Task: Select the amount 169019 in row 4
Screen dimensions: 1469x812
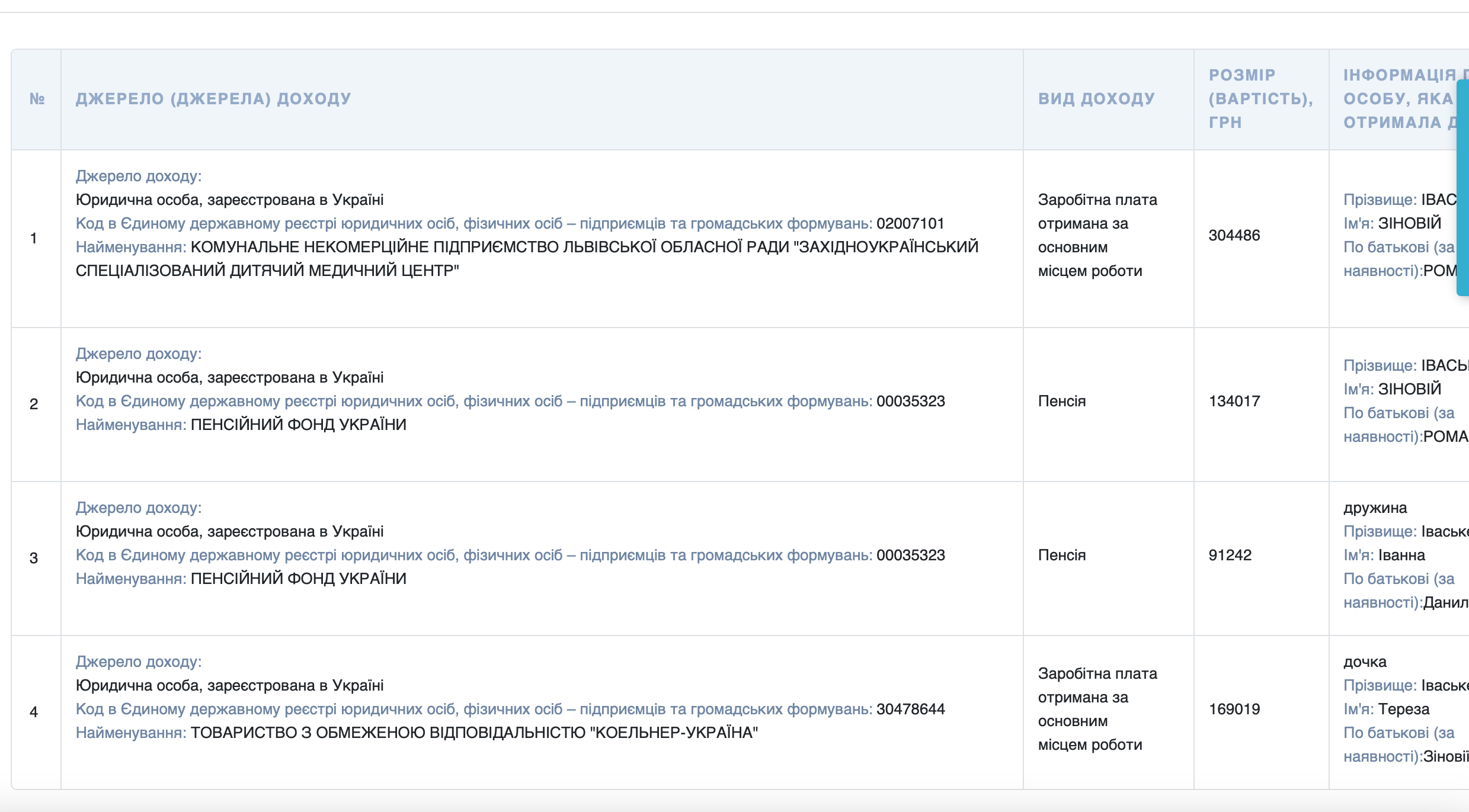Action: 1234,710
